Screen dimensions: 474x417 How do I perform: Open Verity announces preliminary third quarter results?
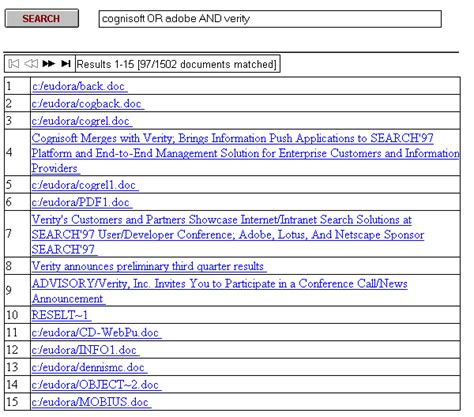(149, 266)
